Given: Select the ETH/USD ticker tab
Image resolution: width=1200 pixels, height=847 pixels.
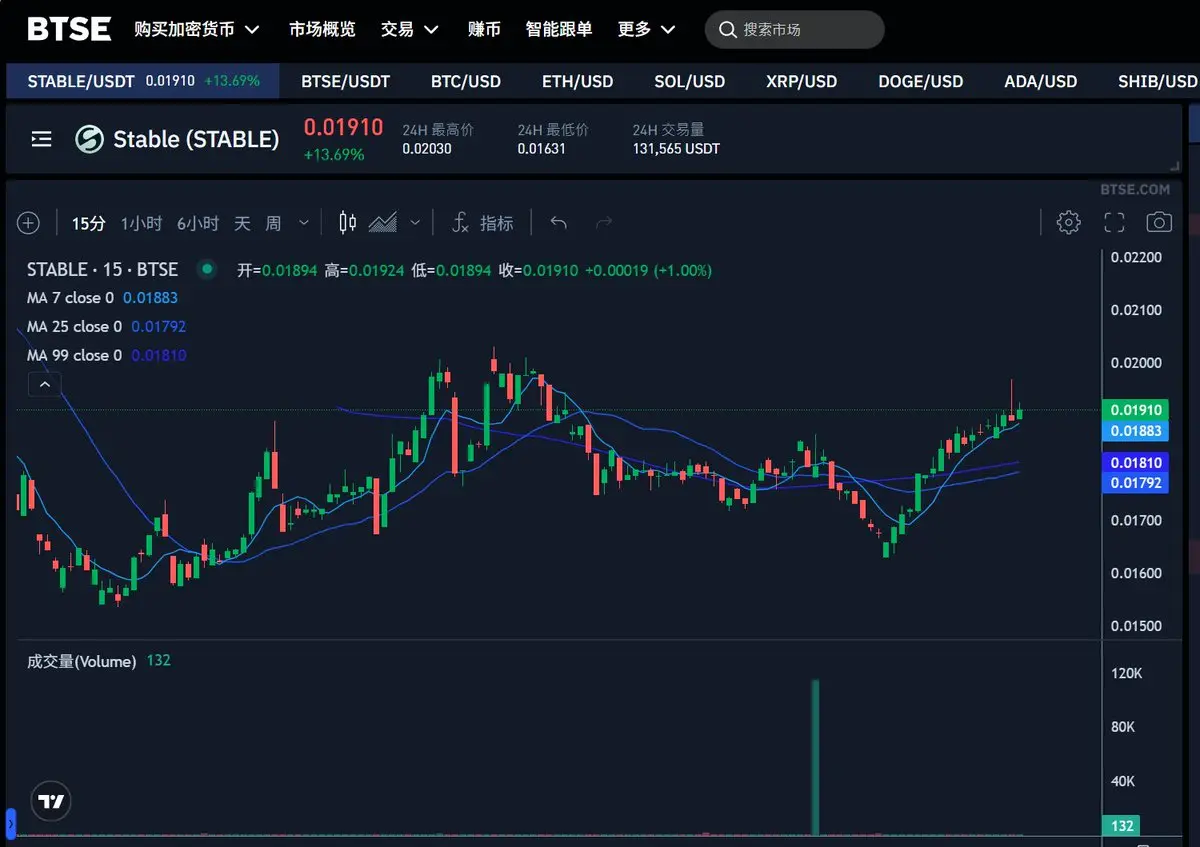Looking at the screenshot, I should pyautogui.click(x=578, y=81).
